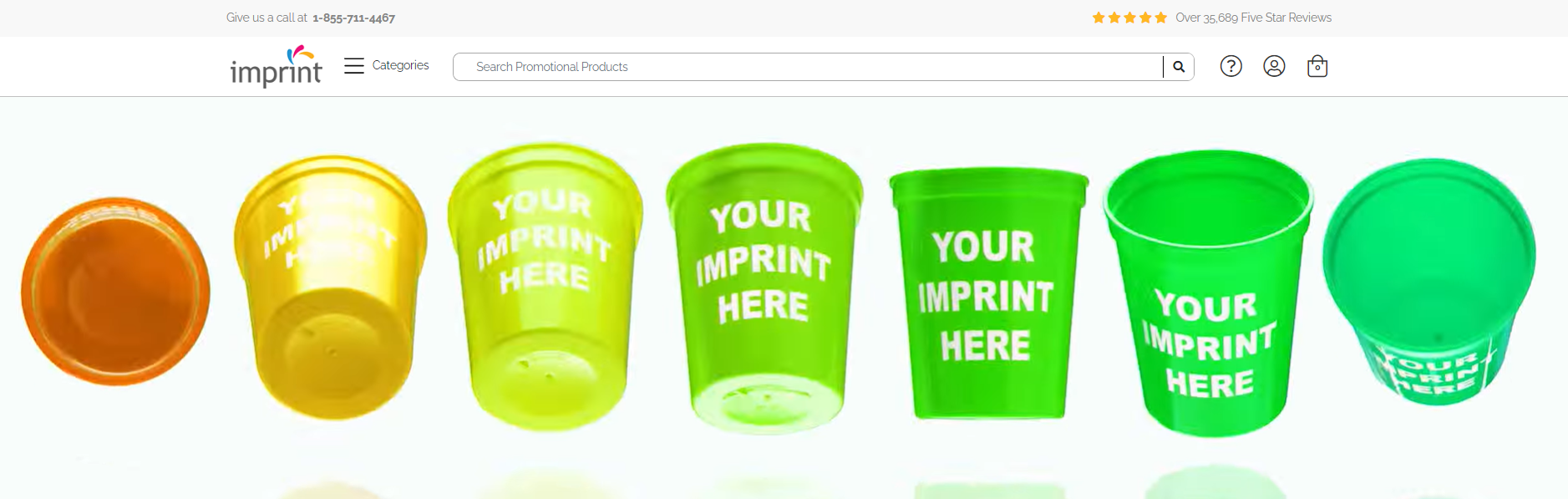Select the yellow tilted cup image
This screenshot has height=499, width=1568.
tap(331, 287)
